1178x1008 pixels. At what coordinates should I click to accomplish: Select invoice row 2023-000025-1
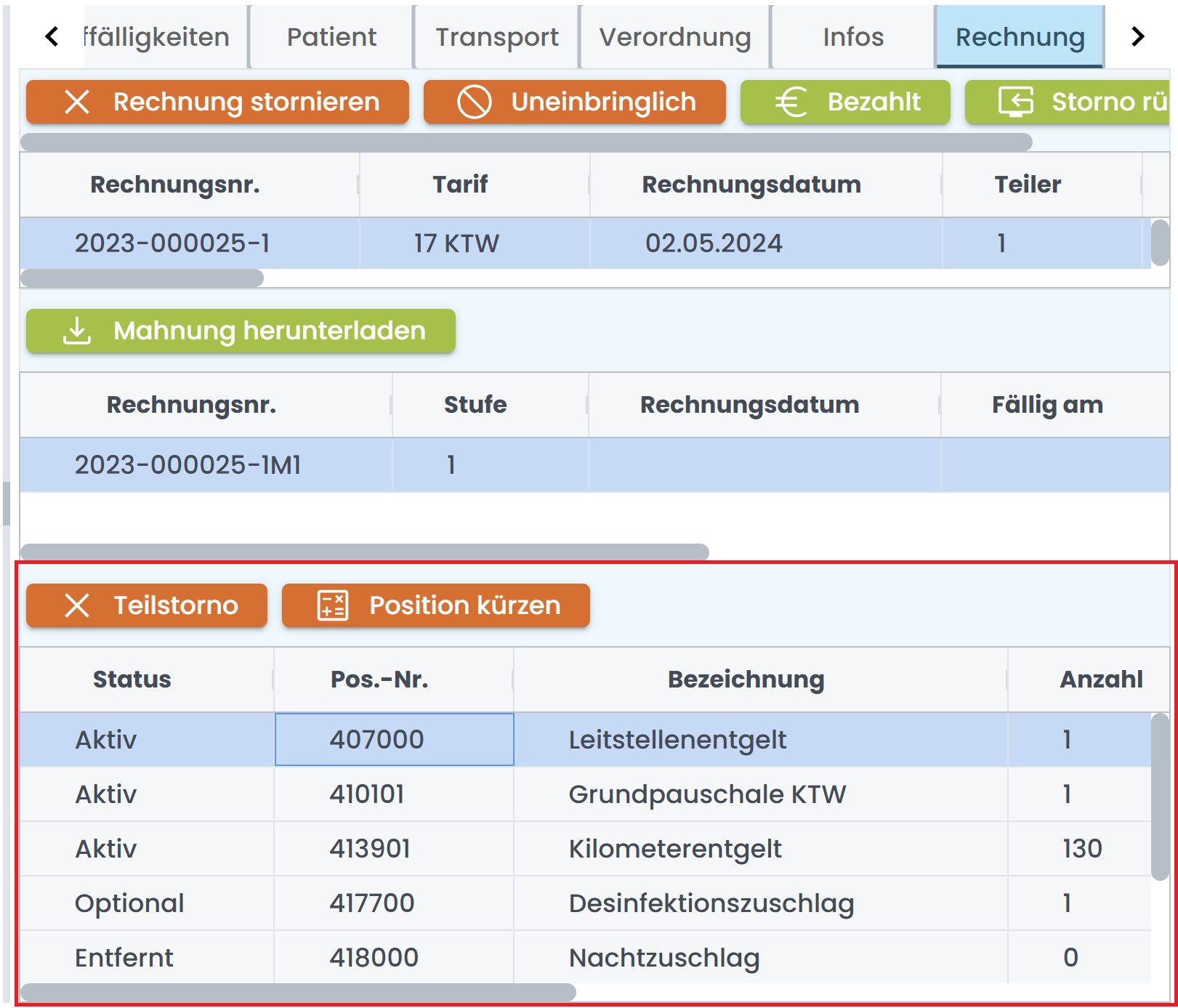[x=172, y=243]
